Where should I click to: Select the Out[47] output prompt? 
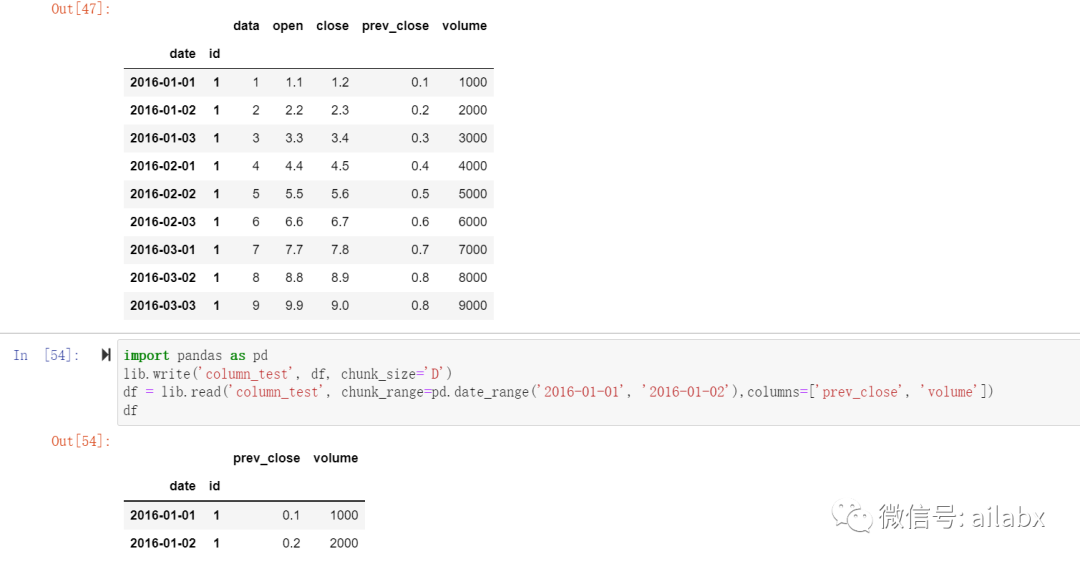pyautogui.click(x=81, y=9)
